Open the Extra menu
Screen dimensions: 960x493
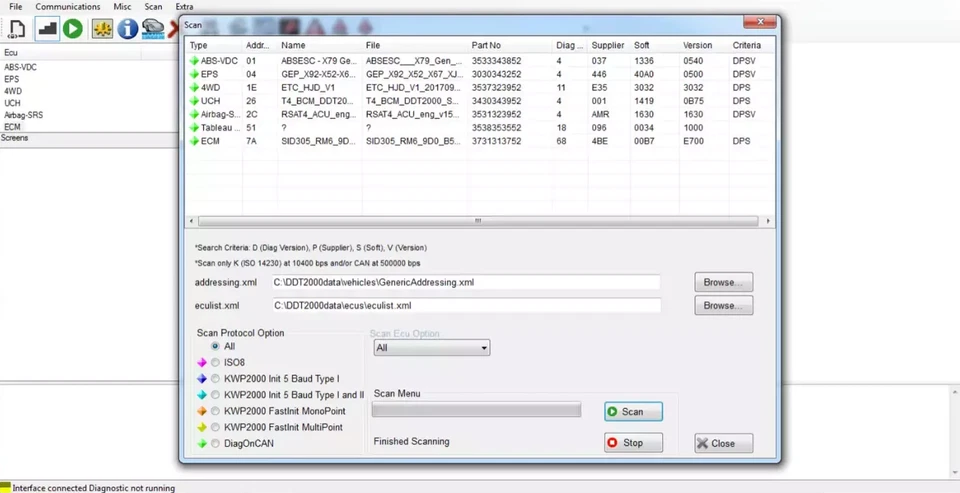(x=184, y=7)
